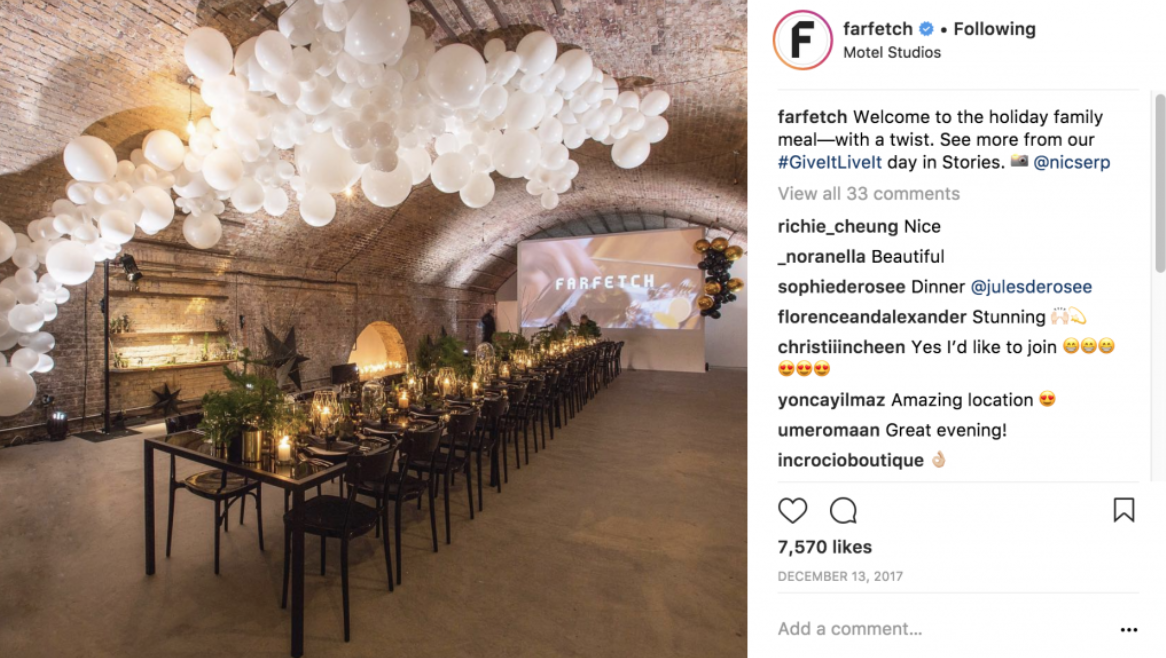Screen dimensions: 1166x658
Task: Visit the @nicserp photographer profile
Action: (1072, 162)
